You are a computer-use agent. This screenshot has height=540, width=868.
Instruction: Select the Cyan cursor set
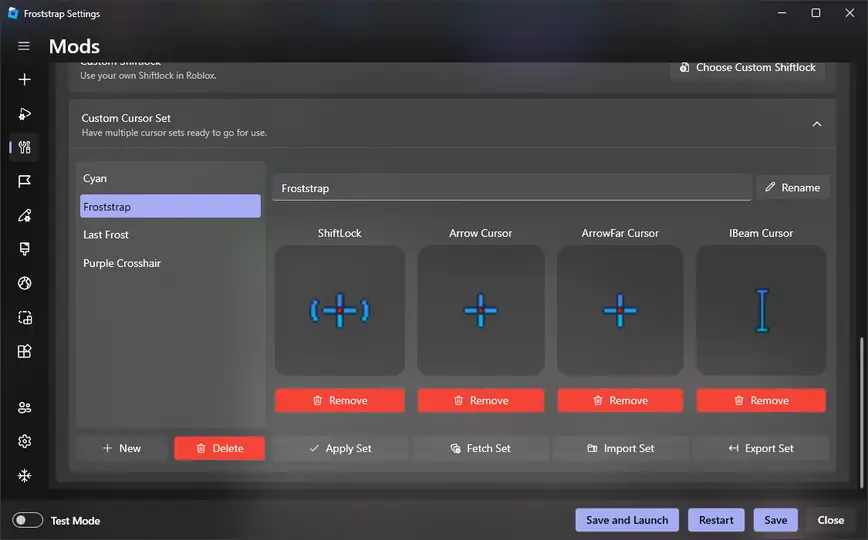[x=170, y=178]
